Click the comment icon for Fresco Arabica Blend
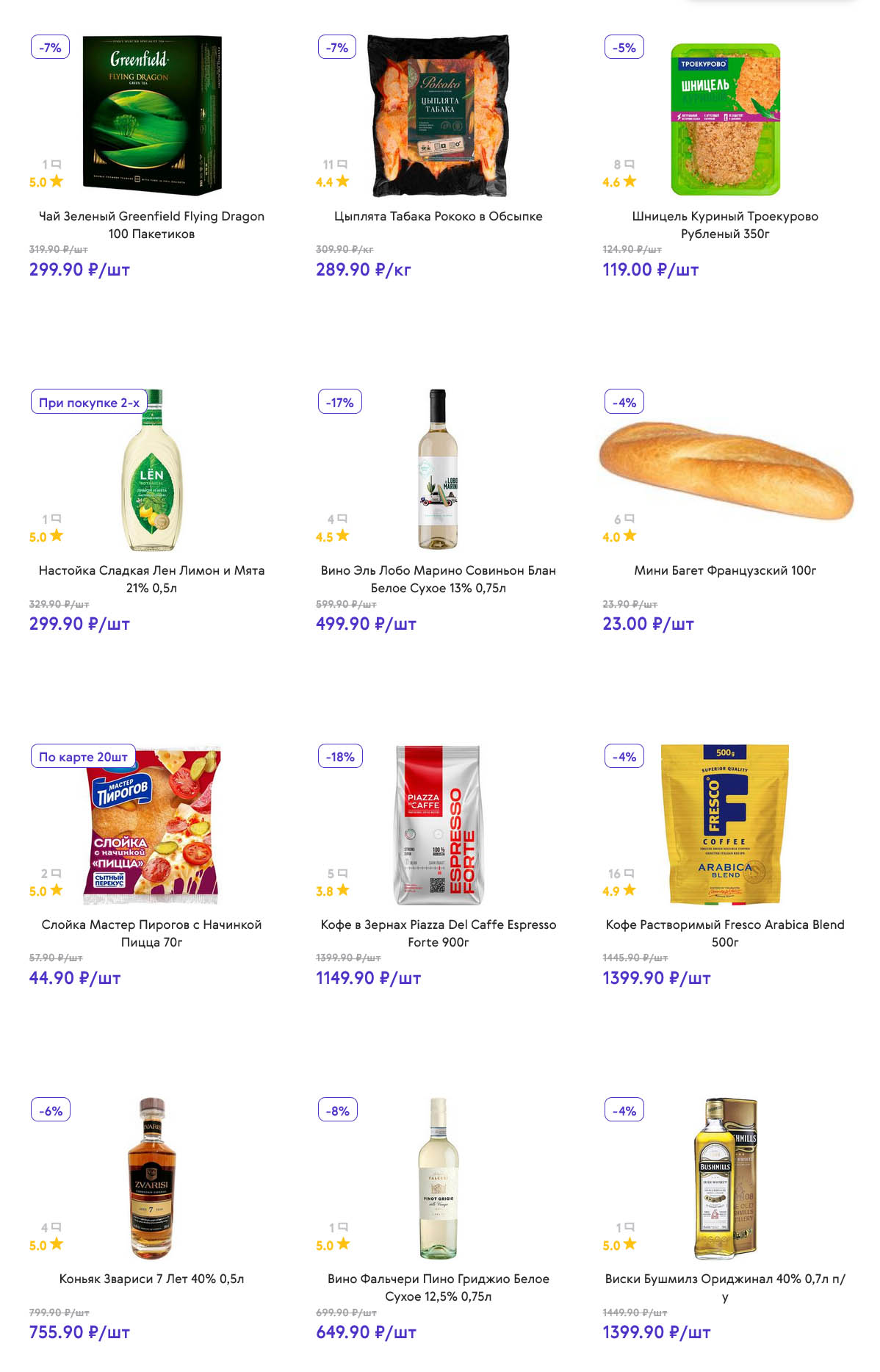The width and height of the screenshot is (880, 1372). pos(630,873)
